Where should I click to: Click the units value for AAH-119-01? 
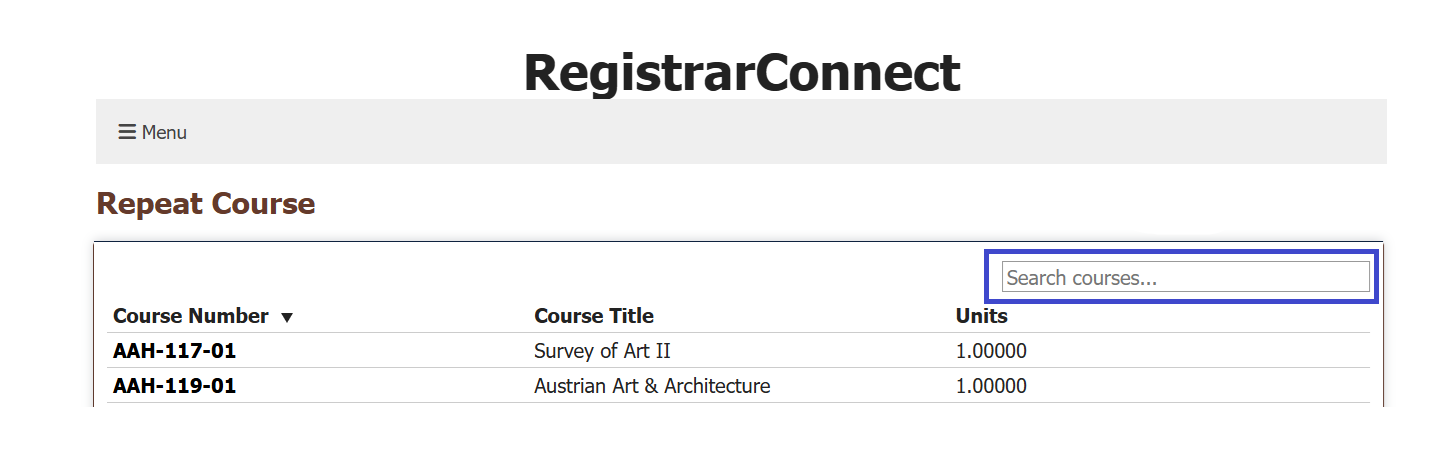(x=991, y=386)
